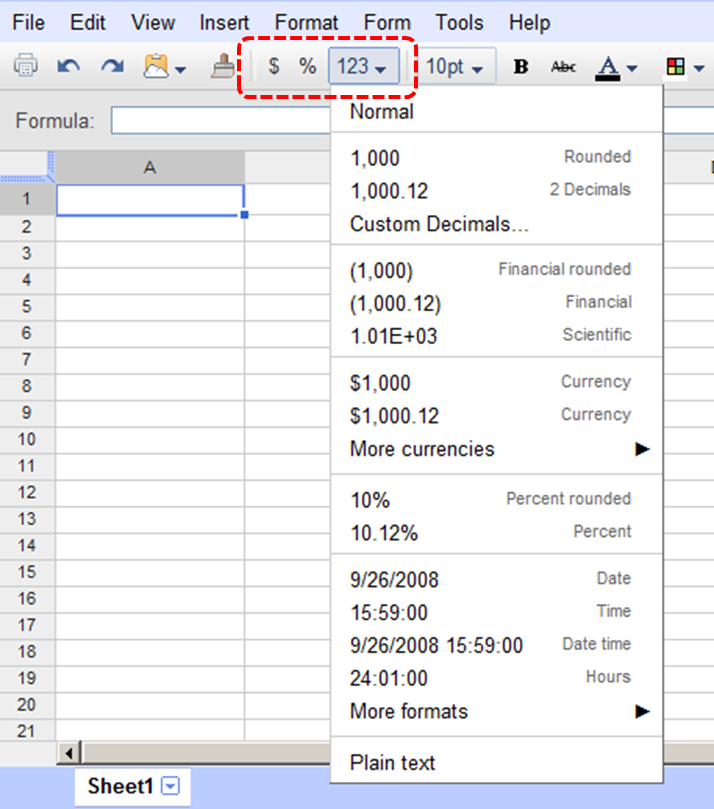This screenshot has width=714, height=809.
Task: Click the Print icon in toolbar
Action: 25,66
